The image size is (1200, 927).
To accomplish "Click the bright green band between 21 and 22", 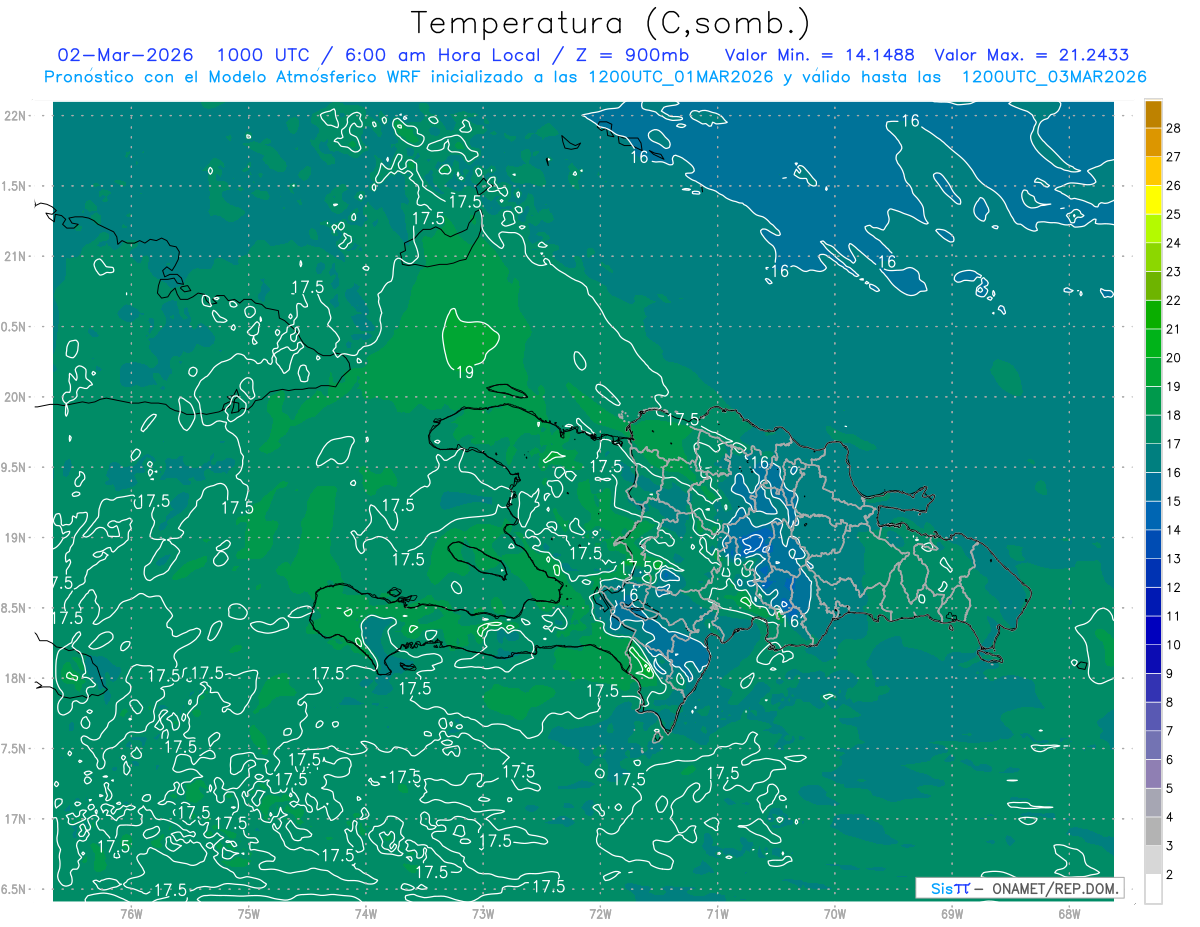I will point(1153,314).
